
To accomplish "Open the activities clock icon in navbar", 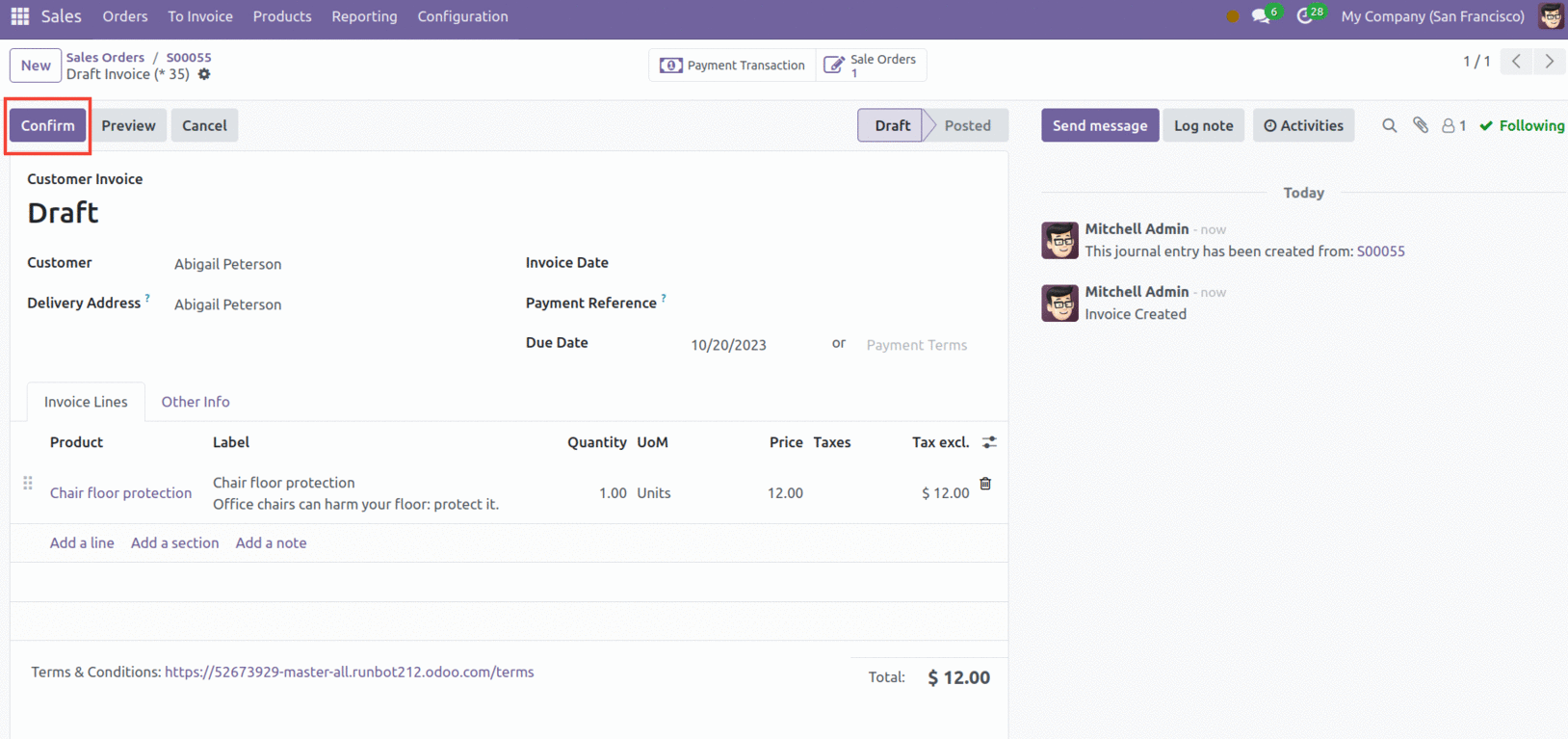I will [x=1306, y=16].
